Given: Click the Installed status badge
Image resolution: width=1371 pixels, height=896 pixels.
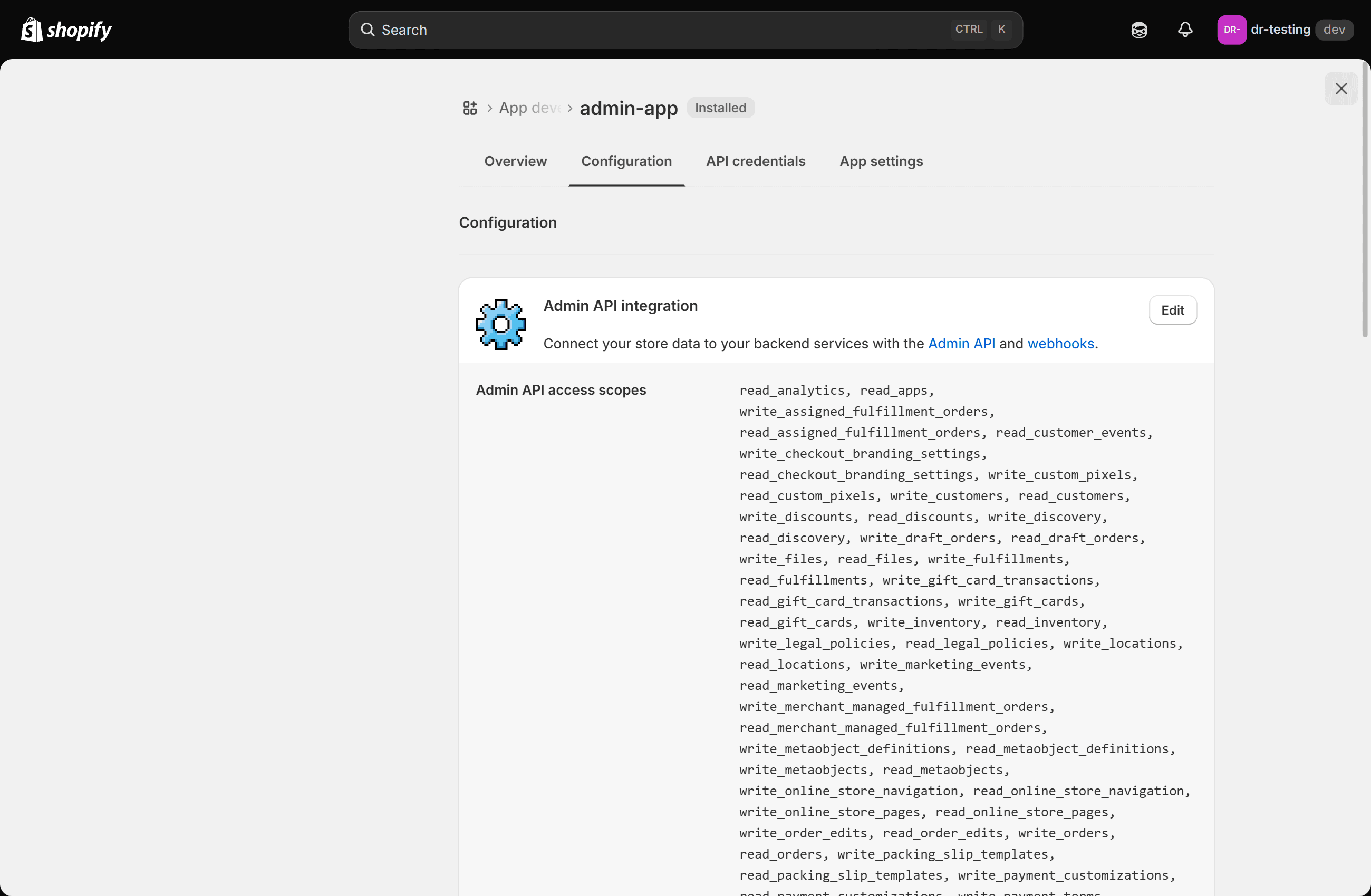Looking at the screenshot, I should pyautogui.click(x=720, y=108).
